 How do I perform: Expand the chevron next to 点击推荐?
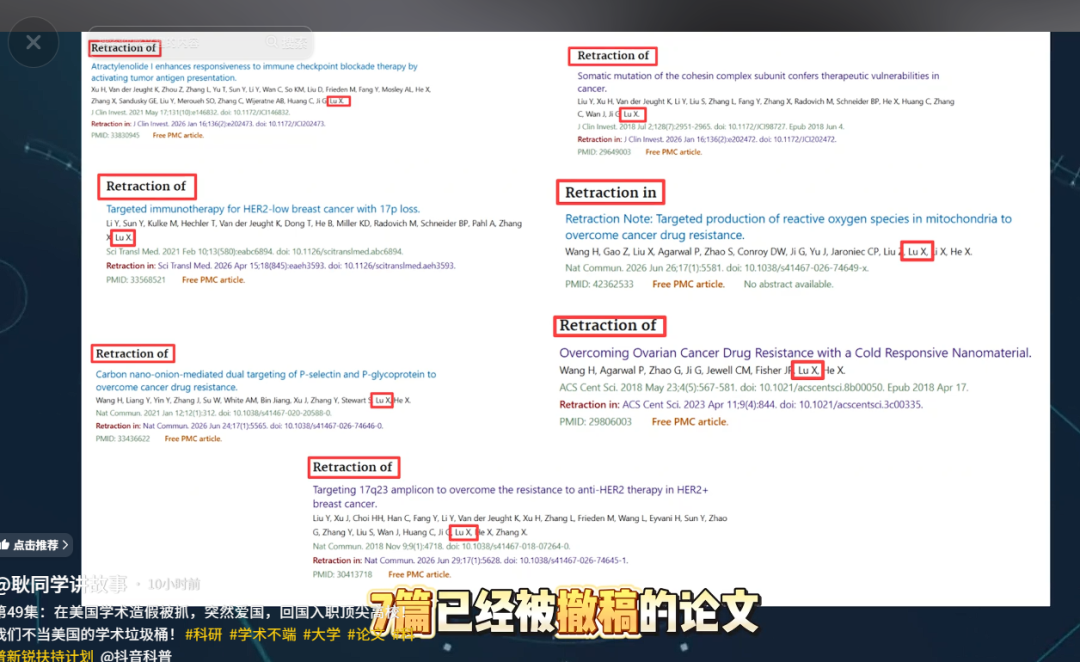click(65, 545)
